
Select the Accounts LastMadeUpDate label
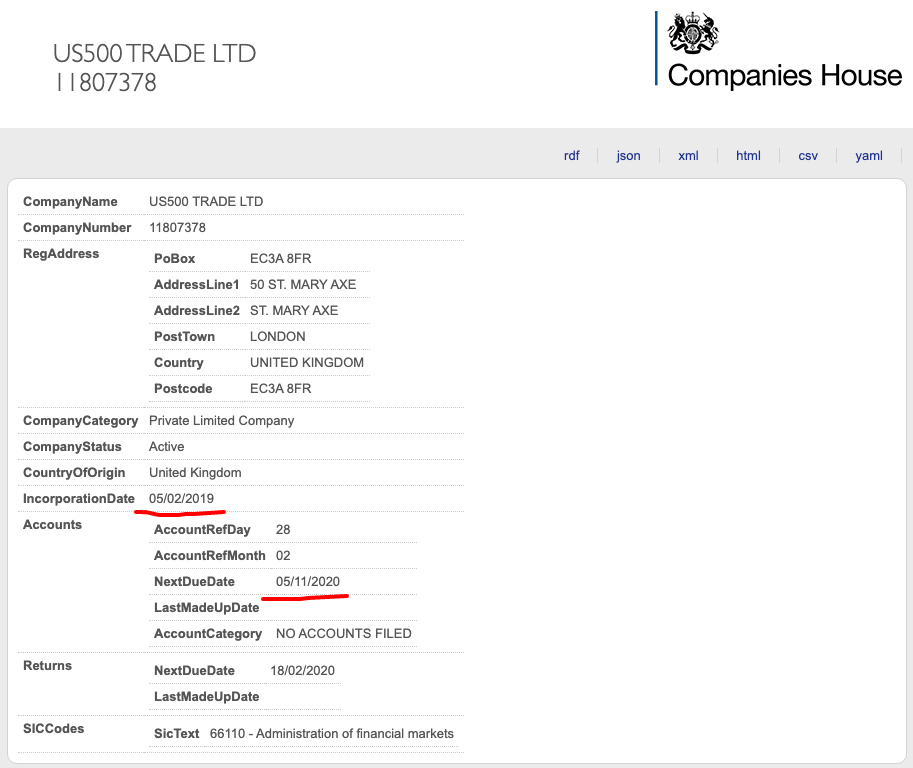pyautogui.click(x=207, y=608)
